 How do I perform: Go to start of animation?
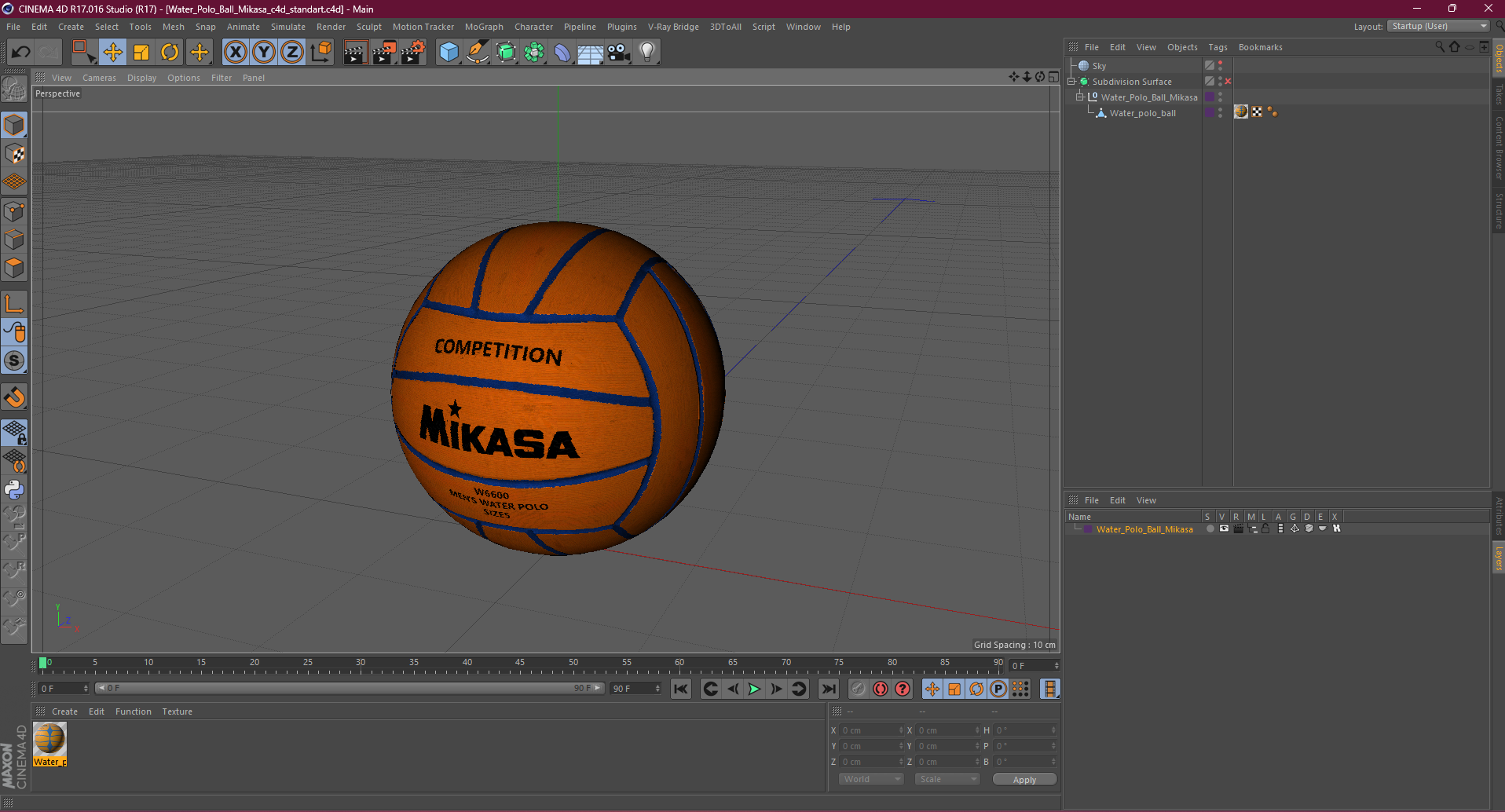(680, 689)
